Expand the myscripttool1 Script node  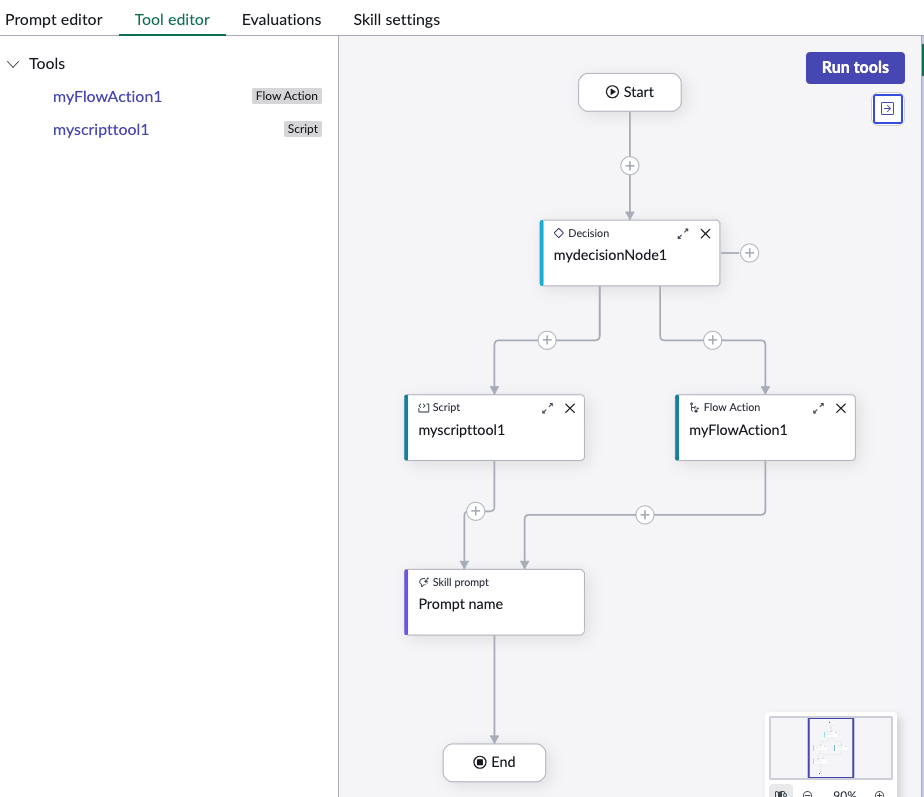coord(547,409)
